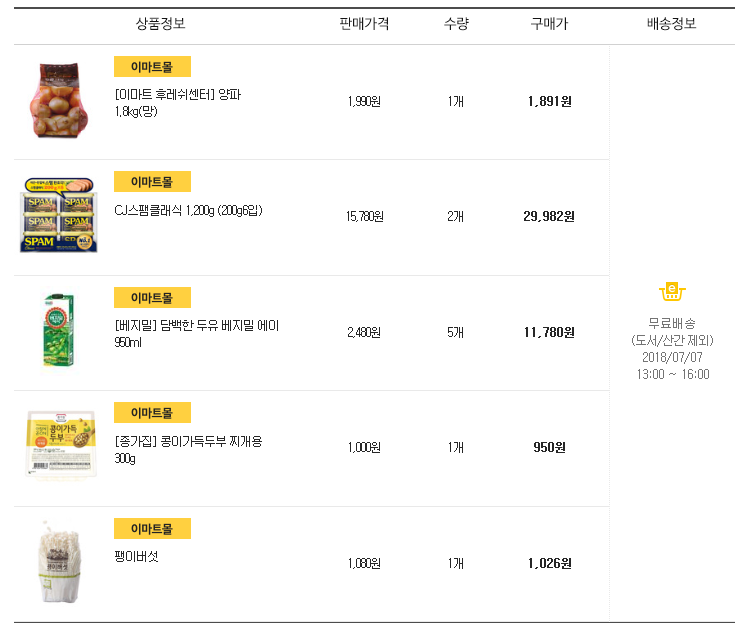
Task: Click the 상품정보 column header
Action: click(x=160, y=24)
